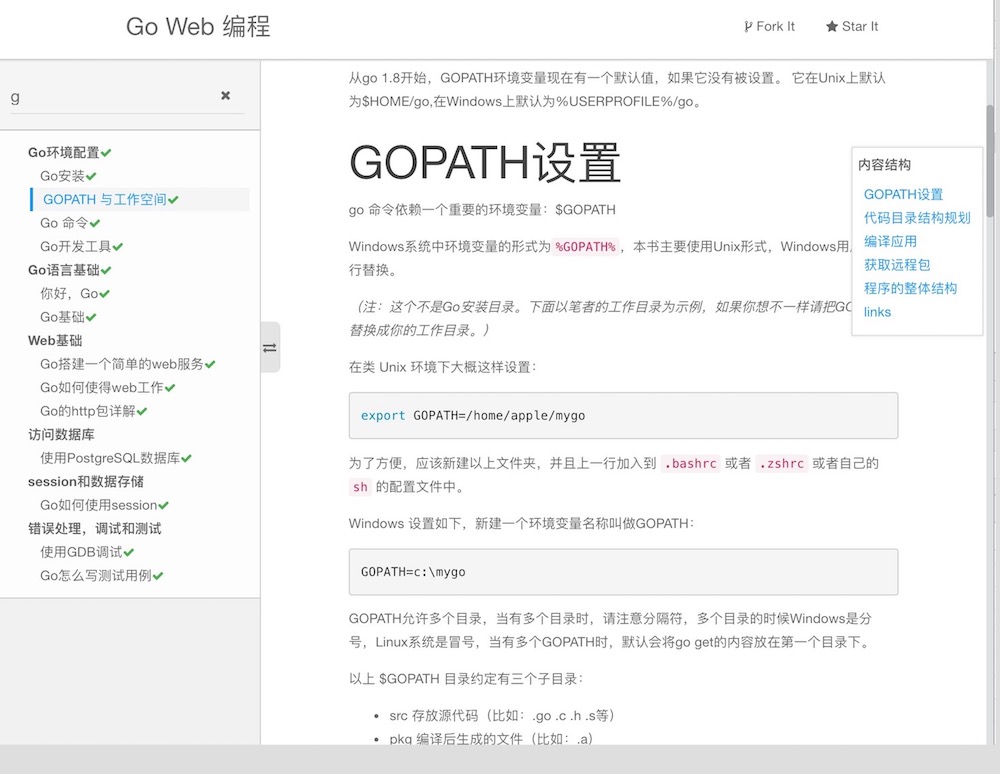This screenshot has height=774, width=1000.
Task: Click the .zshrc inline code
Action: (782, 464)
